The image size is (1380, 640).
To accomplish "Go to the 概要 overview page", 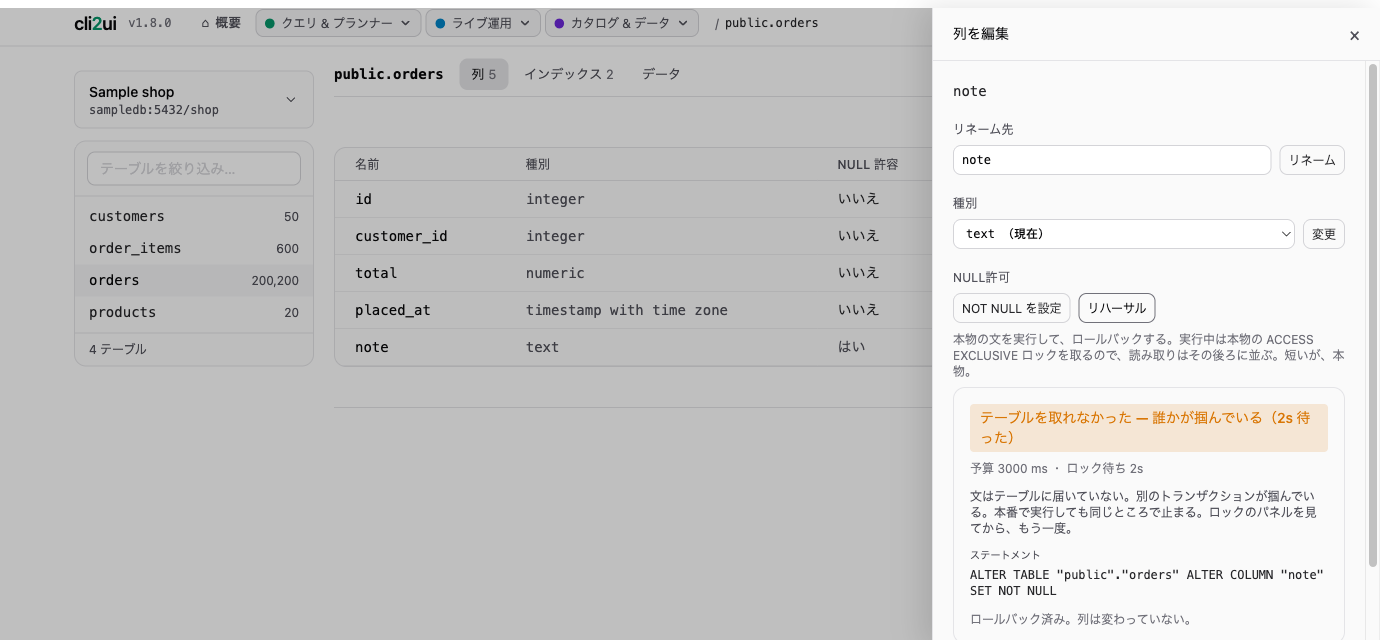I will 220,23.
